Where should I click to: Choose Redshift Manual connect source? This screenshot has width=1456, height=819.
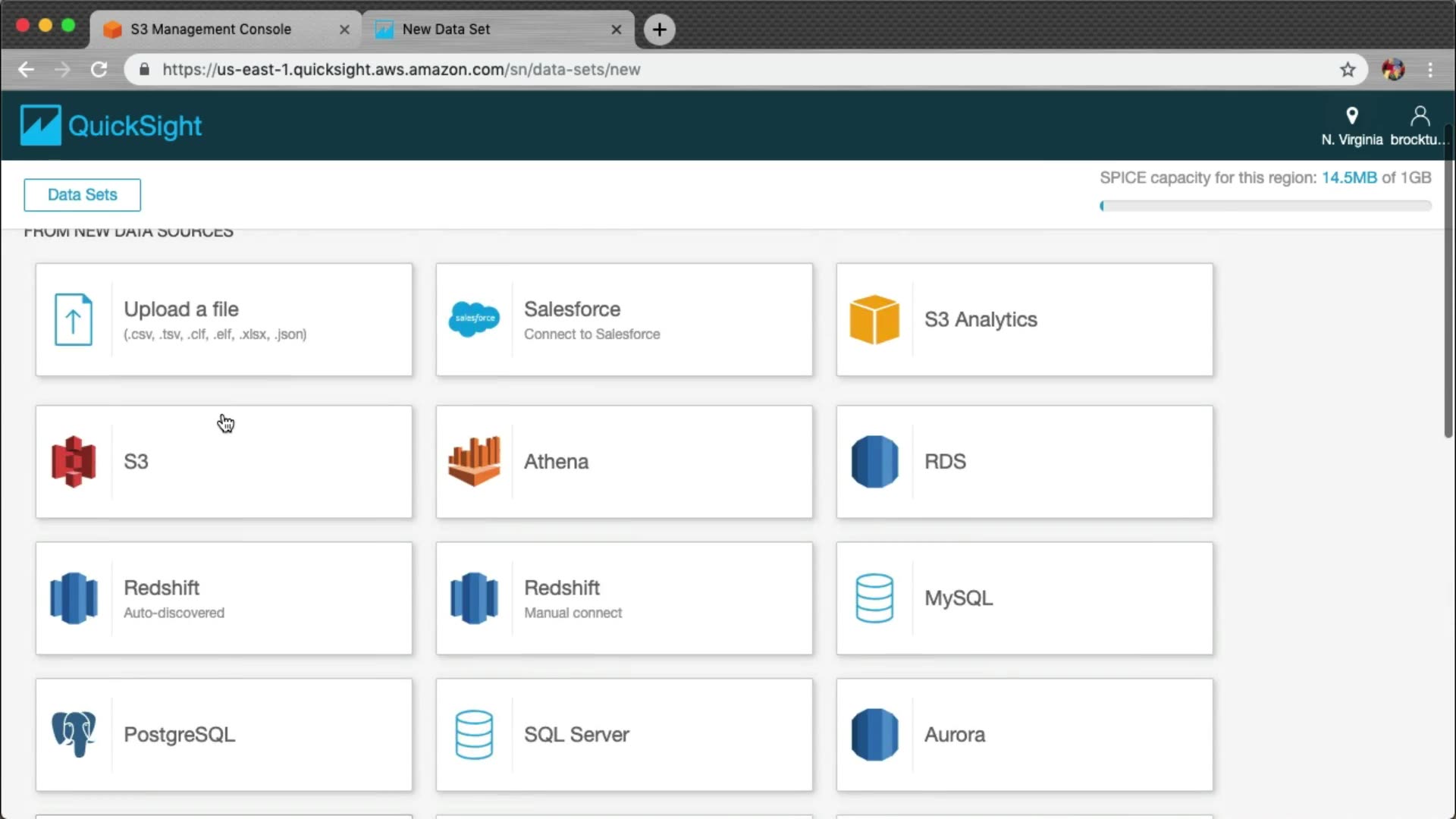624,598
